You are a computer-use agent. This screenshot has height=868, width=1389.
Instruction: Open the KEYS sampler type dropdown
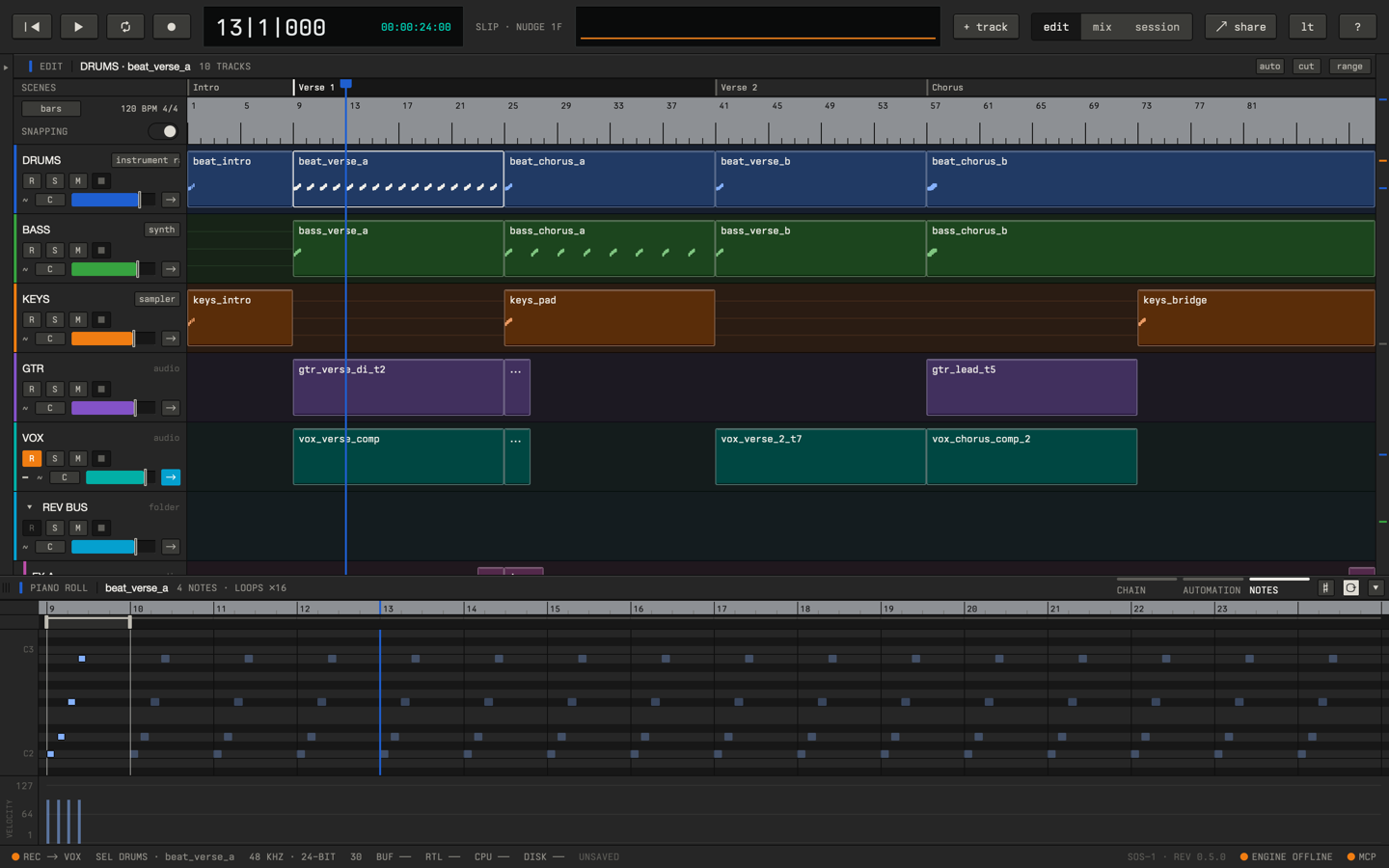point(157,299)
